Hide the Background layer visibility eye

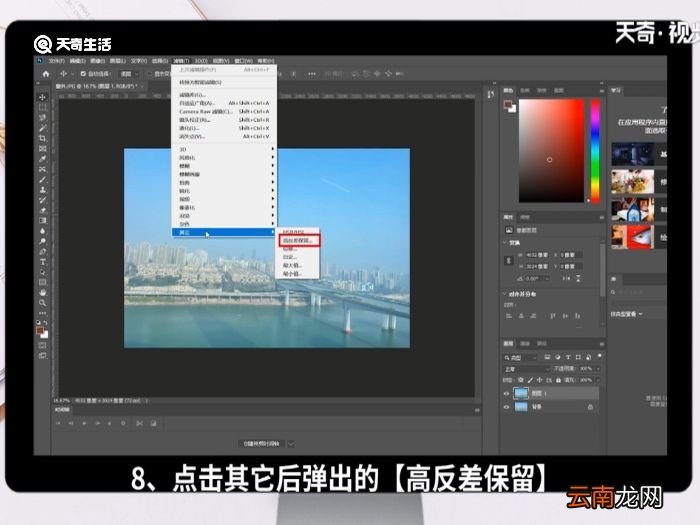click(506, 407)
